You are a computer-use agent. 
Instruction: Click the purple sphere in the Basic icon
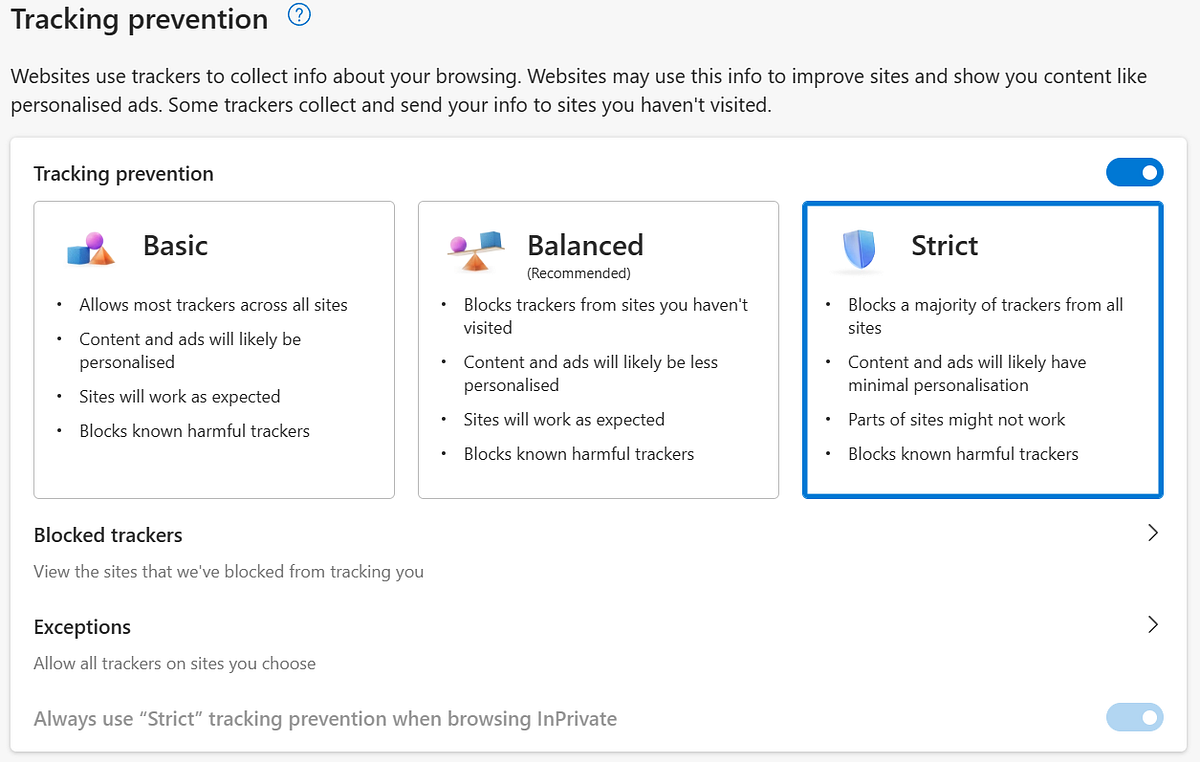click(96, 240)
